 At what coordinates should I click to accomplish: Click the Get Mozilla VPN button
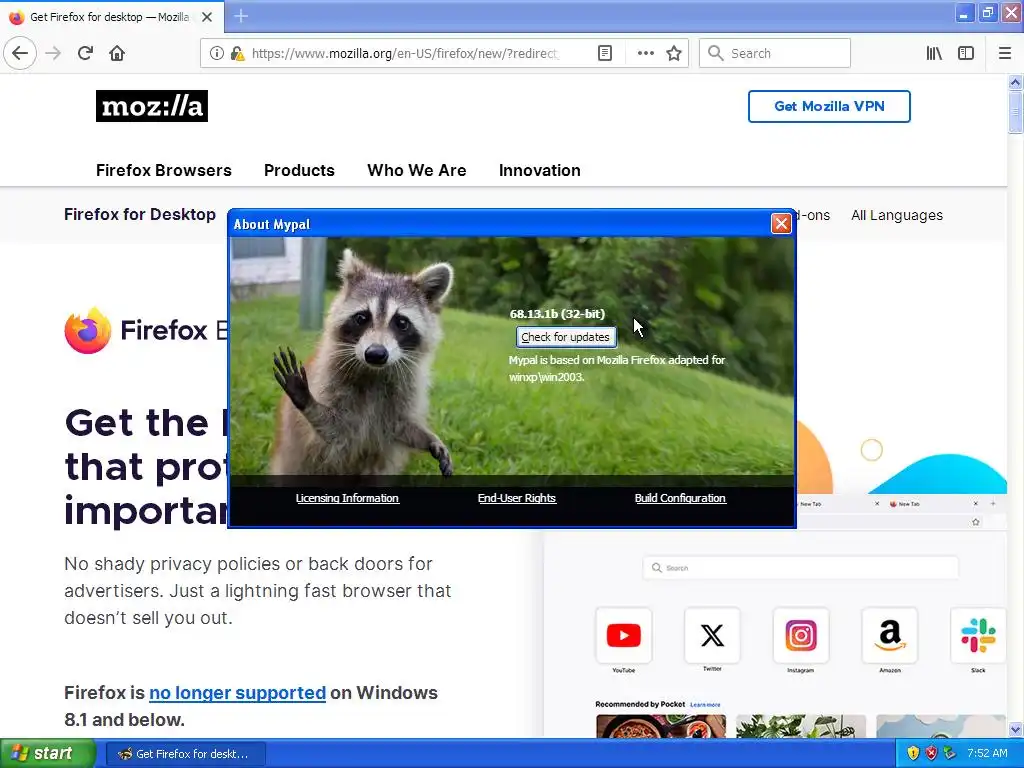pyautogui.click(x=829, y=106)
